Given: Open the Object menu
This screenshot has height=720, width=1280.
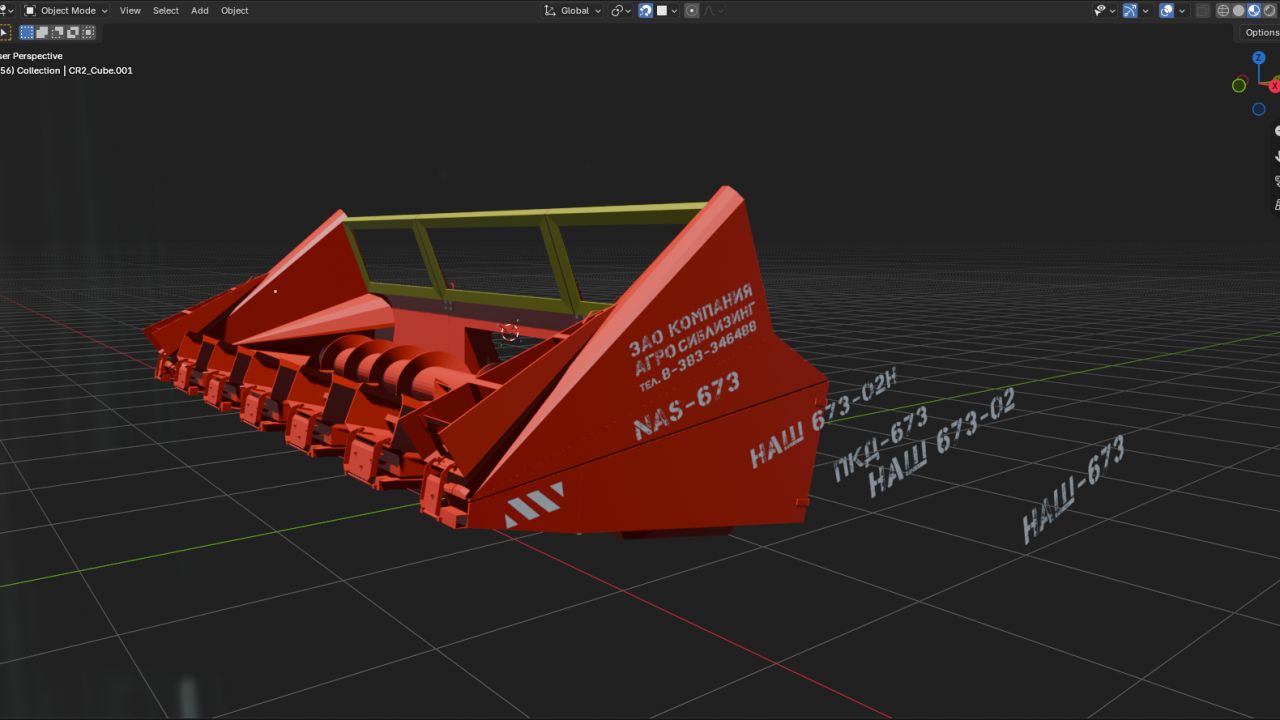Looking at the screenshot, I should pyautogui.click(x=235, y=10).
